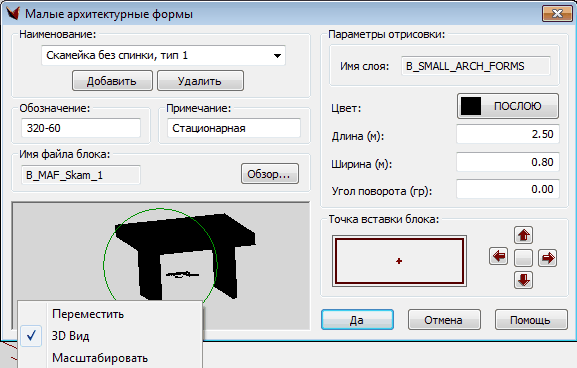This screenshot has width=577, height=368.
Task: Click the Длина (м) field 2.50
Action: click(508, 134)
